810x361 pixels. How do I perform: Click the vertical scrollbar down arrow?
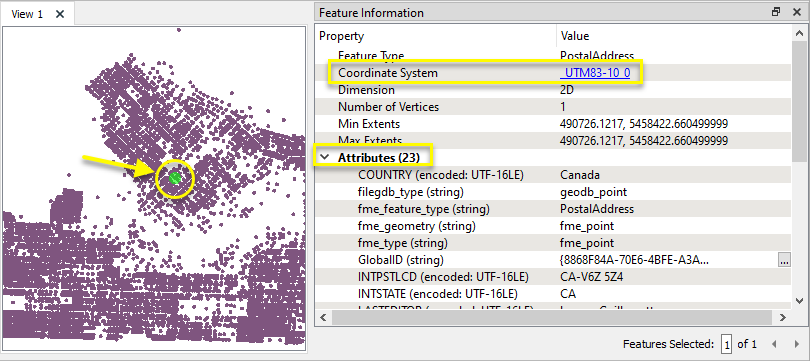[799, 300]
